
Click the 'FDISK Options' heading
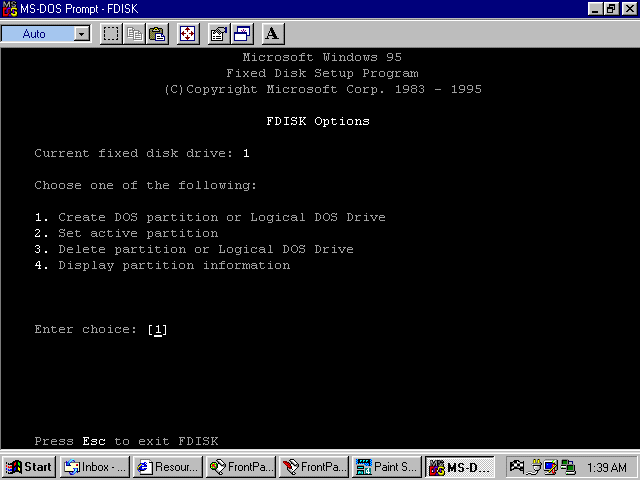tap(318, 121)
